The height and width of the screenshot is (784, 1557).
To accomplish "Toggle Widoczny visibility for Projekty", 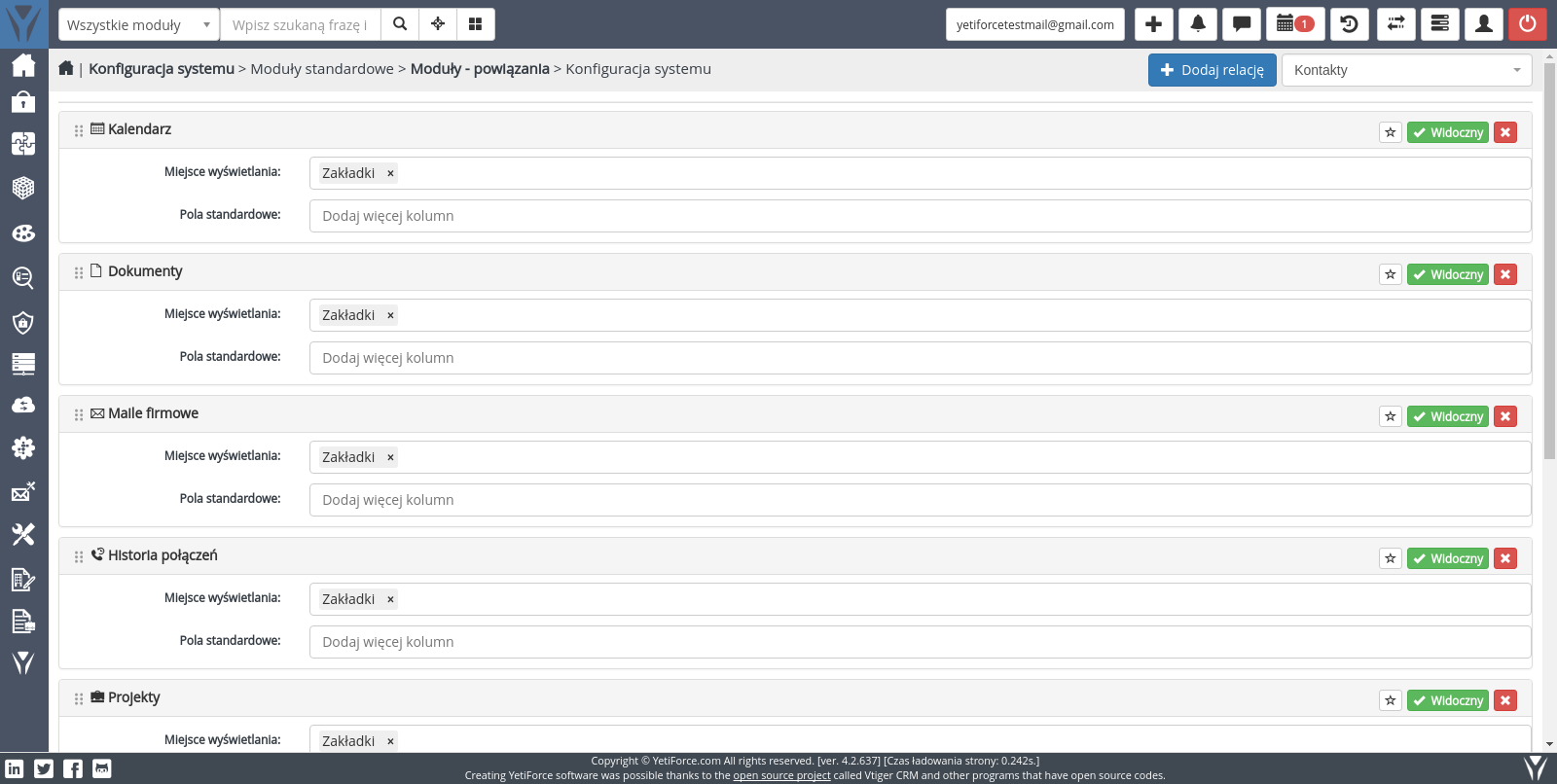I will [x=1447, y=700].
